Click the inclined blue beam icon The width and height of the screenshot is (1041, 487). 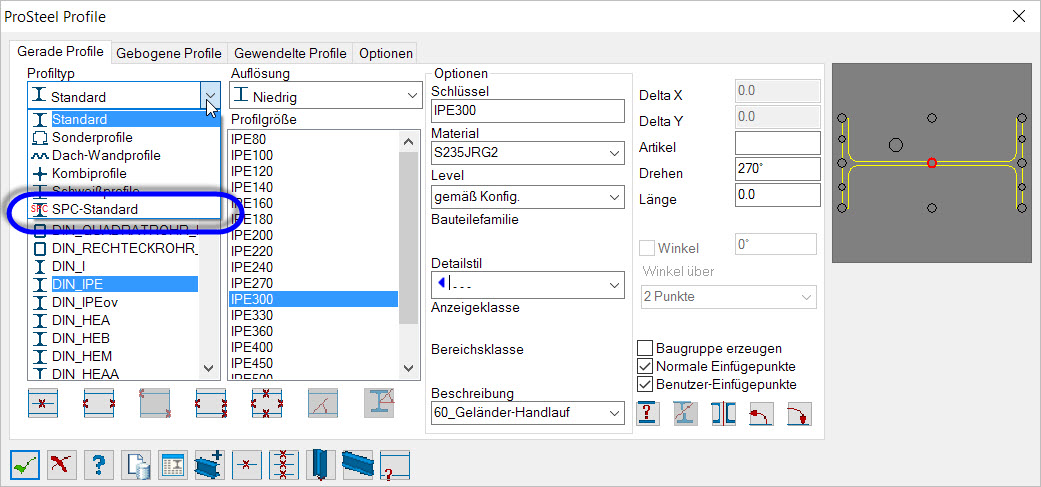(357, 465)
